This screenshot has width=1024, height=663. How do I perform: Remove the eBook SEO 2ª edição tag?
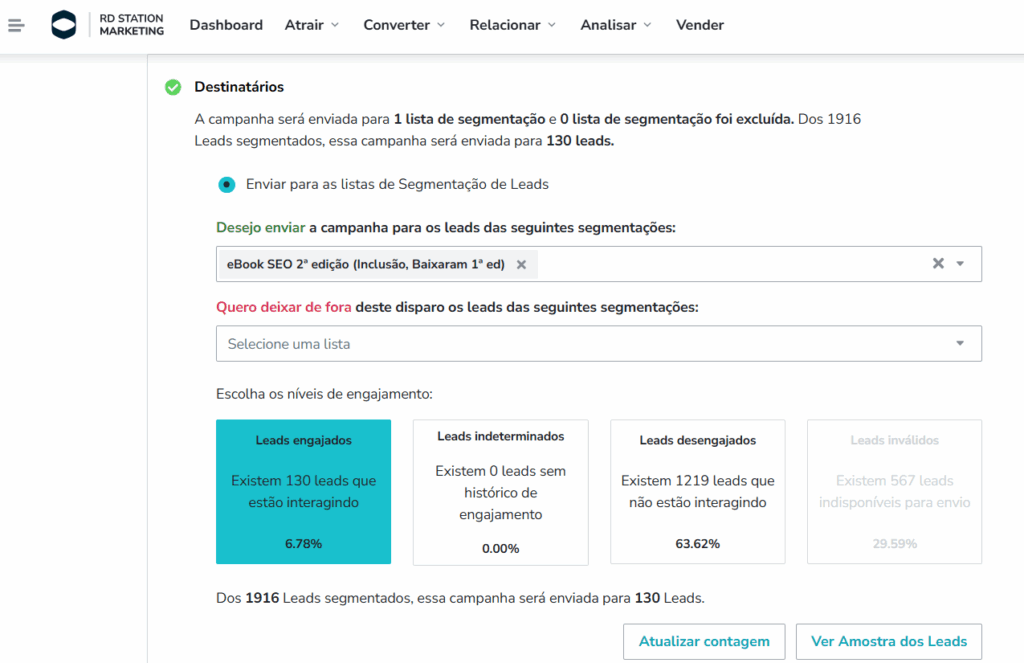tap(521, 264)
